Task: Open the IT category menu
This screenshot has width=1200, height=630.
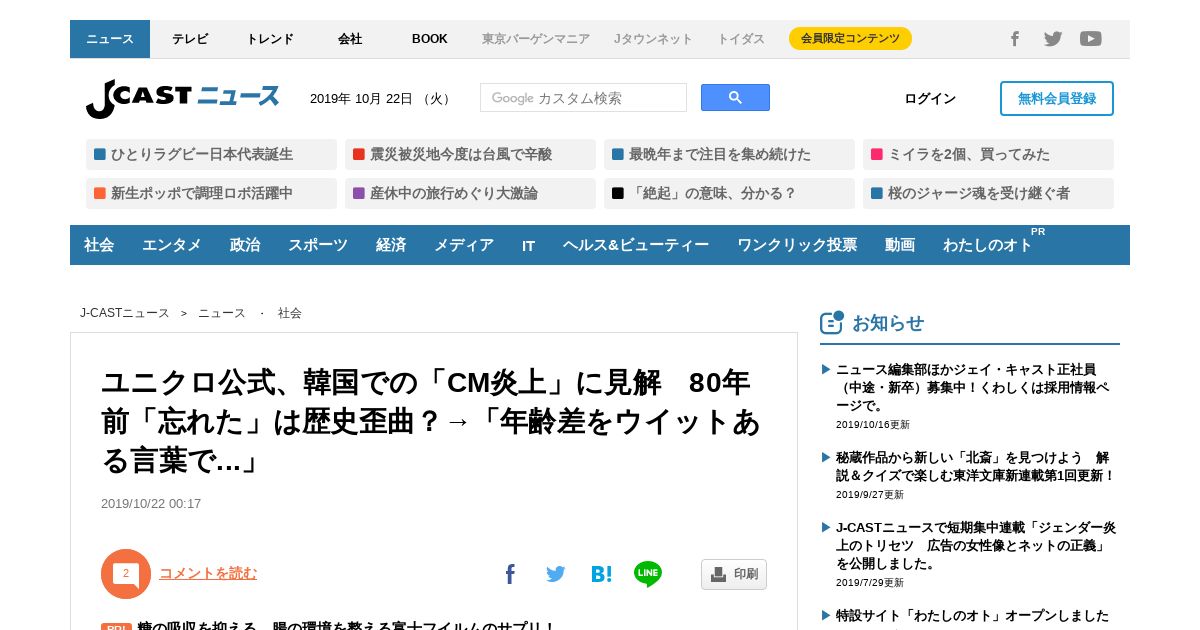Action: 528,245
